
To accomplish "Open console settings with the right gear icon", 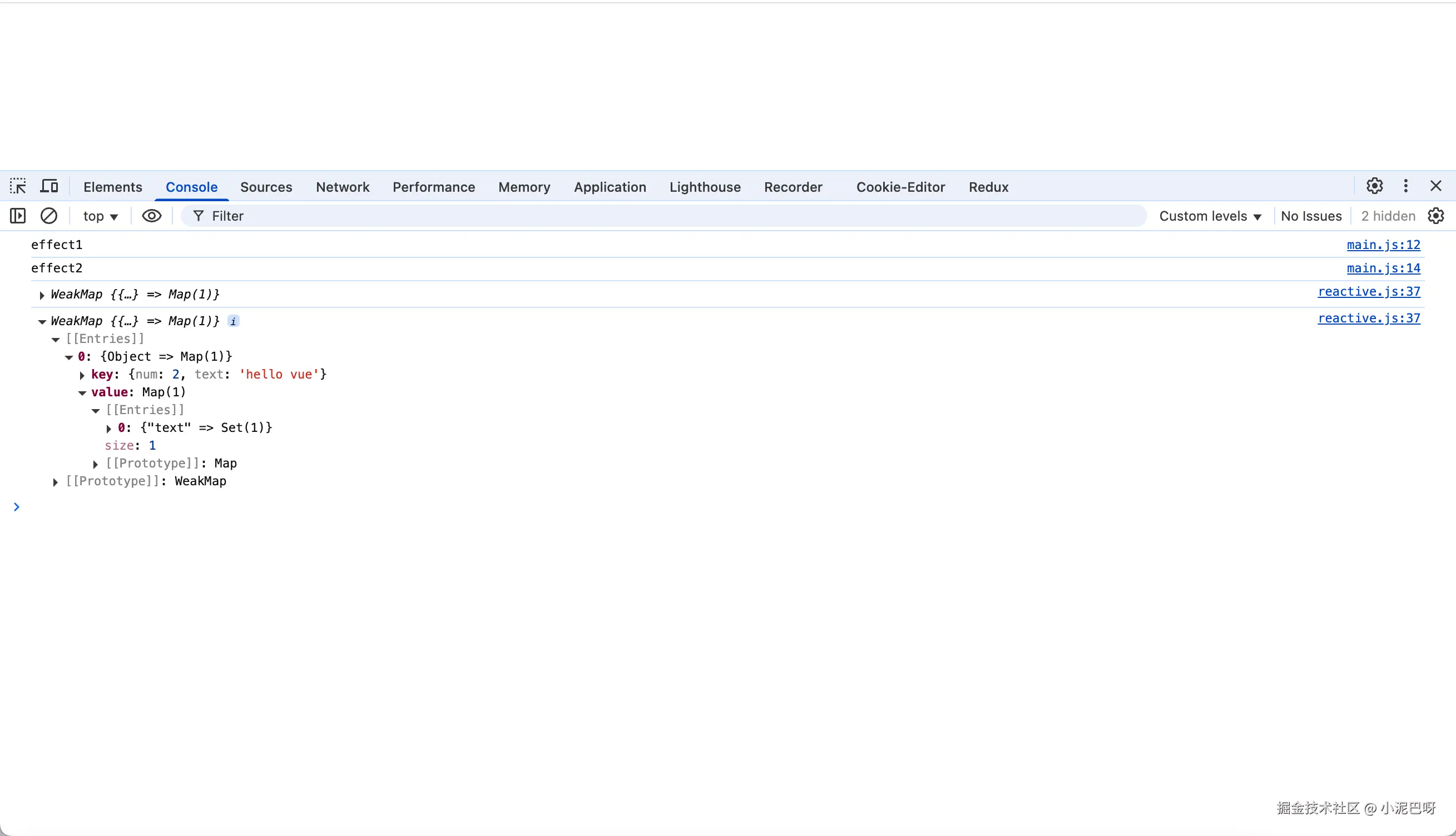I will 1435,216.
